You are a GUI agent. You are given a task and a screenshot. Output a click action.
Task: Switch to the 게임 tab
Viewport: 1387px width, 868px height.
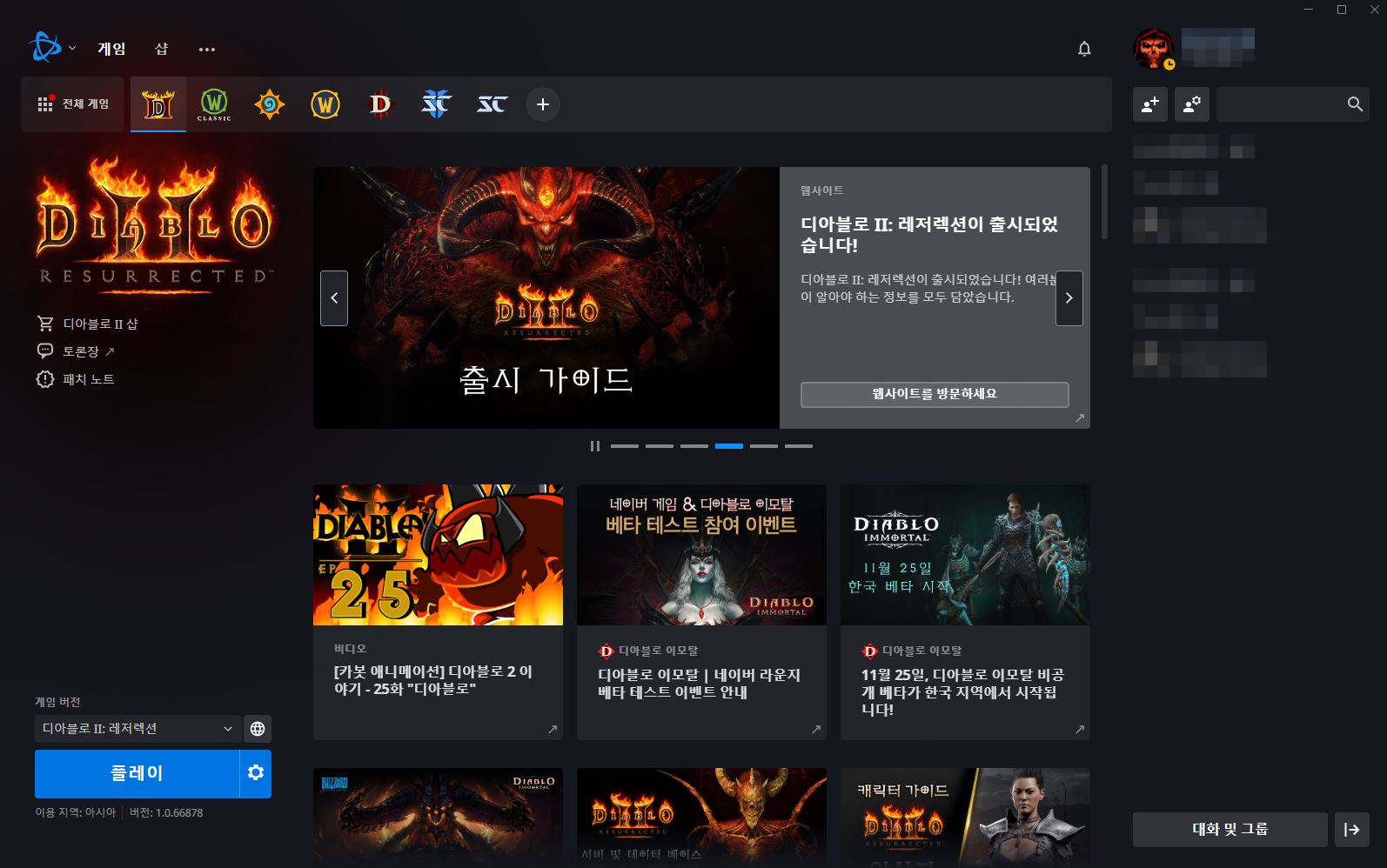click(111, 49)
